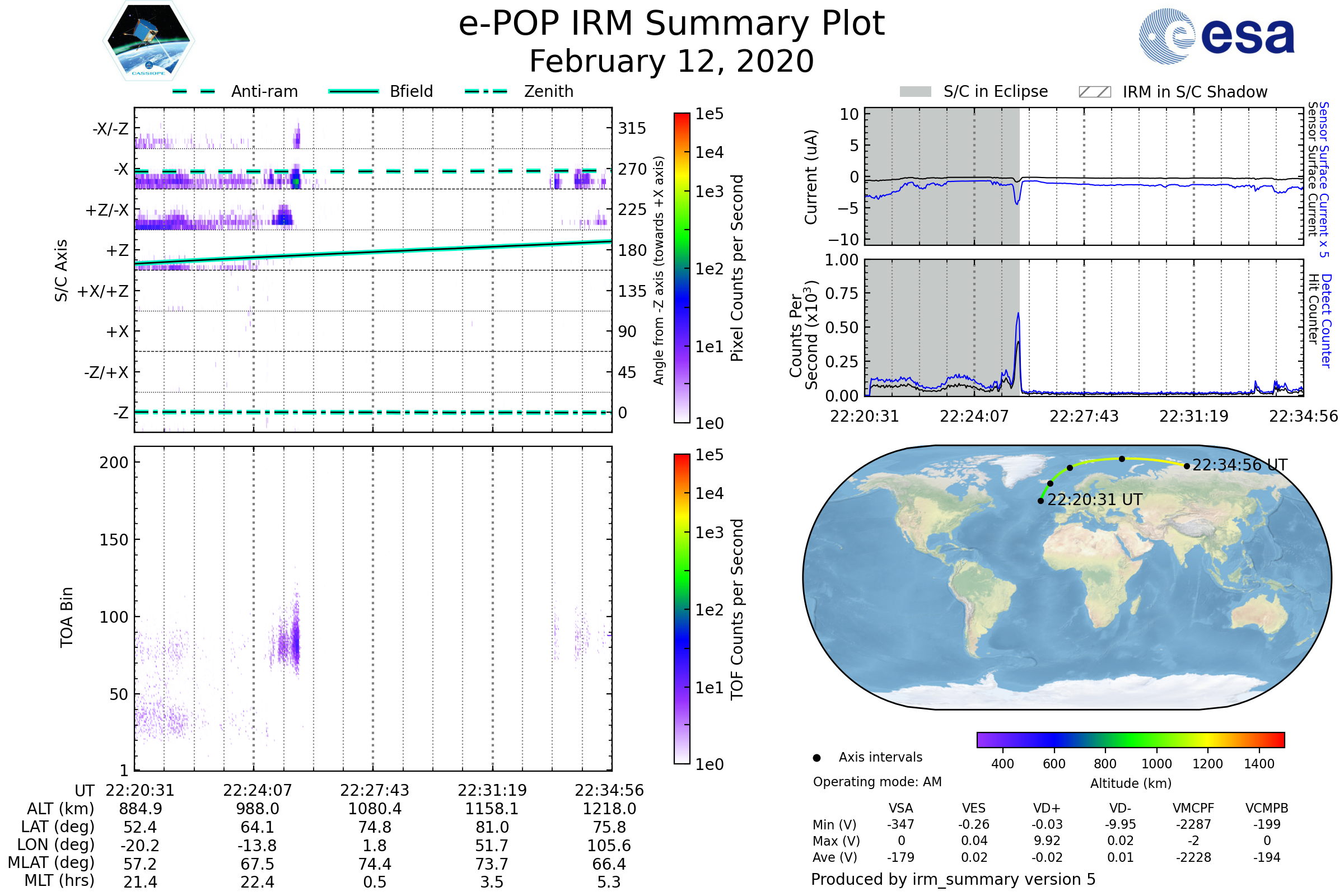1344x896 pixels.
Task: Click the VMCPF column header
Action: 1193,808
